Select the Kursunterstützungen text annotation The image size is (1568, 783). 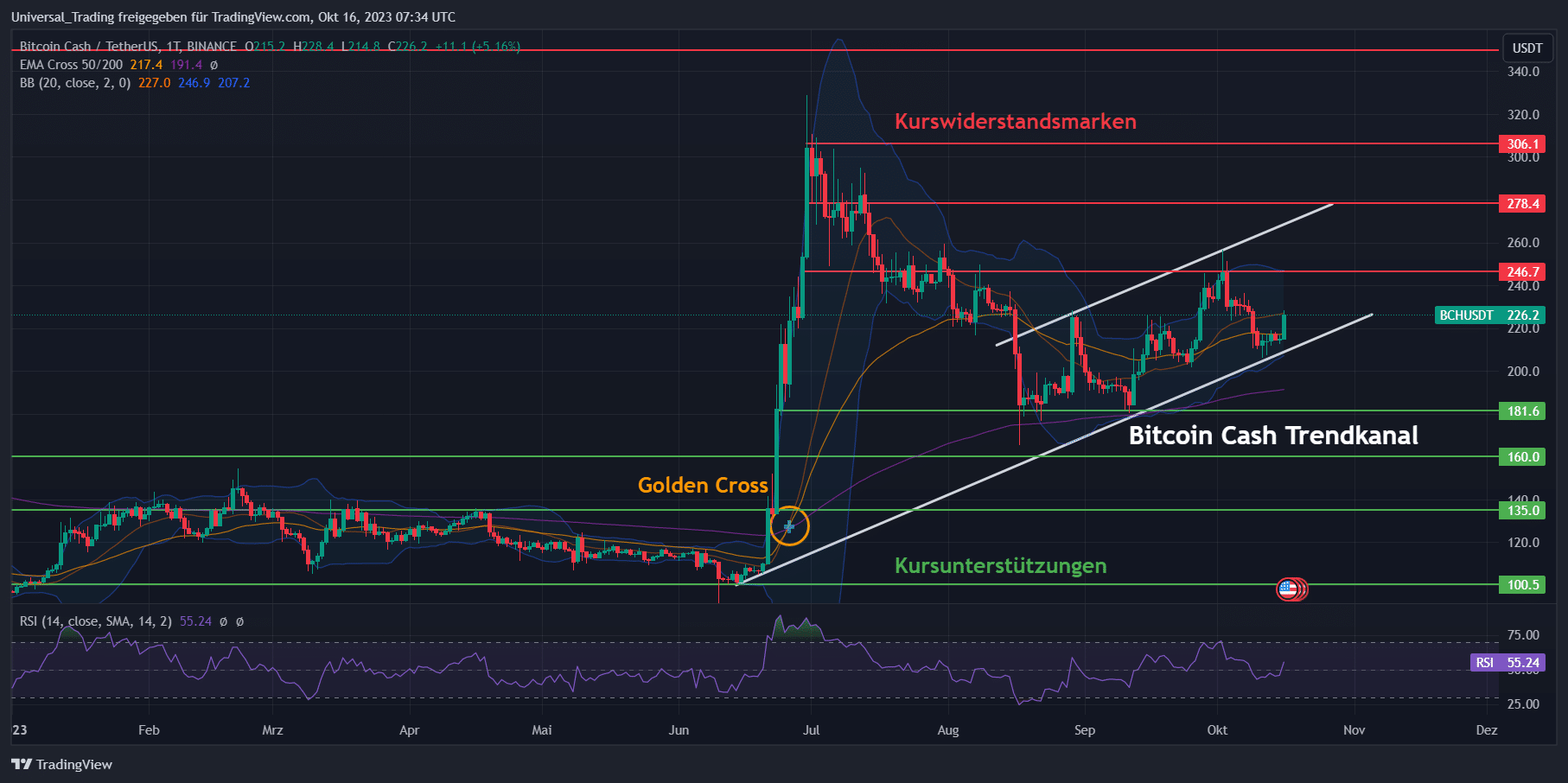pyautogui.click(x=1000, y=565)
